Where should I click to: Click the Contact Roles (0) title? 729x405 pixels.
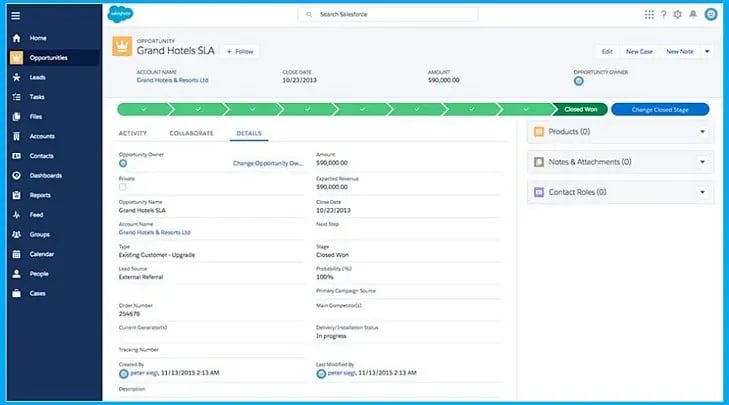tap(577, 192)
